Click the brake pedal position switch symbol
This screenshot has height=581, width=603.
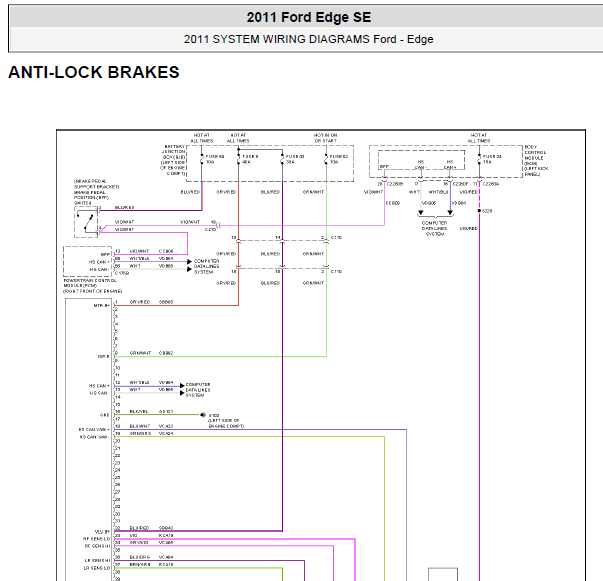86,222
